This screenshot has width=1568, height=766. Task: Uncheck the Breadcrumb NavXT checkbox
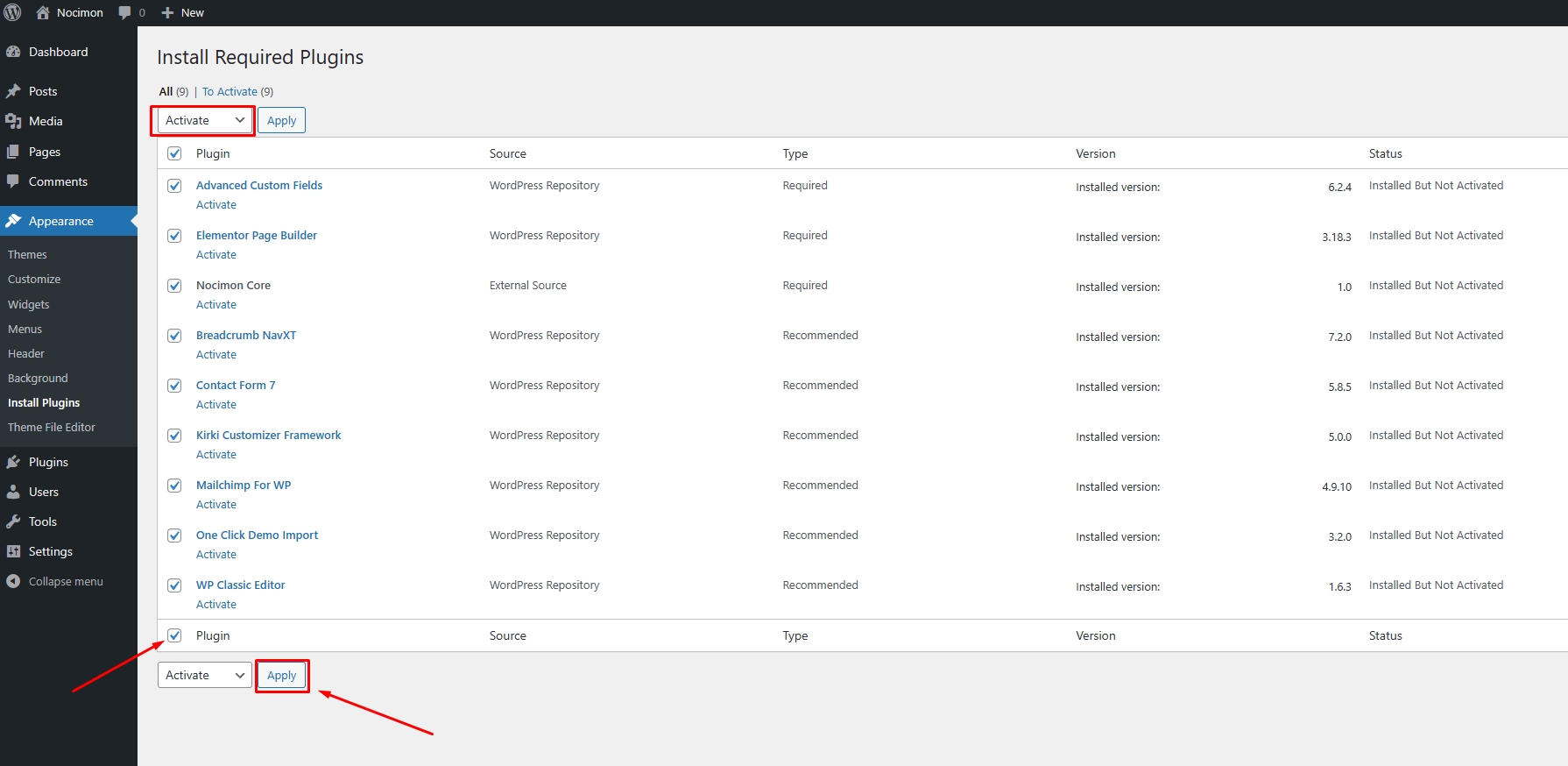(174, 336)
